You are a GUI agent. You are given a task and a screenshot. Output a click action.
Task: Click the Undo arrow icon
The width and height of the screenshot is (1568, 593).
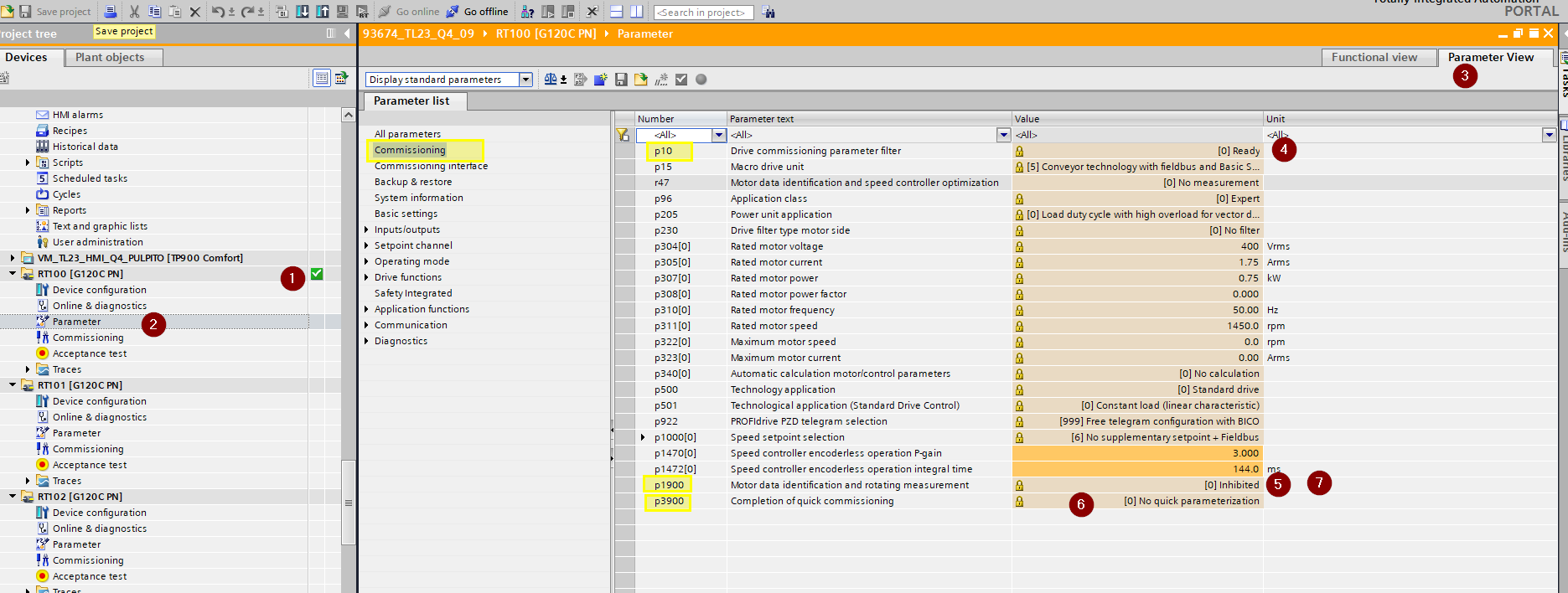click(x=218, y=12)
